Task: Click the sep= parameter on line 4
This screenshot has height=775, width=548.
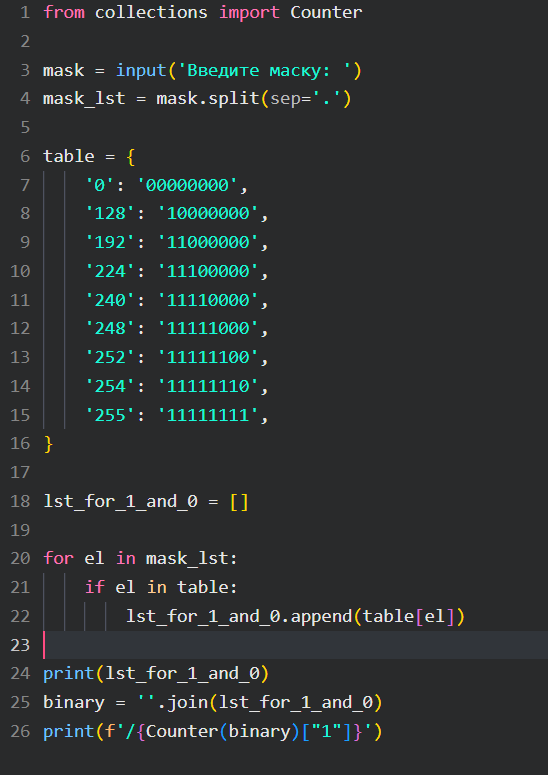Action: pyautogui.click(x=291, y=100)
